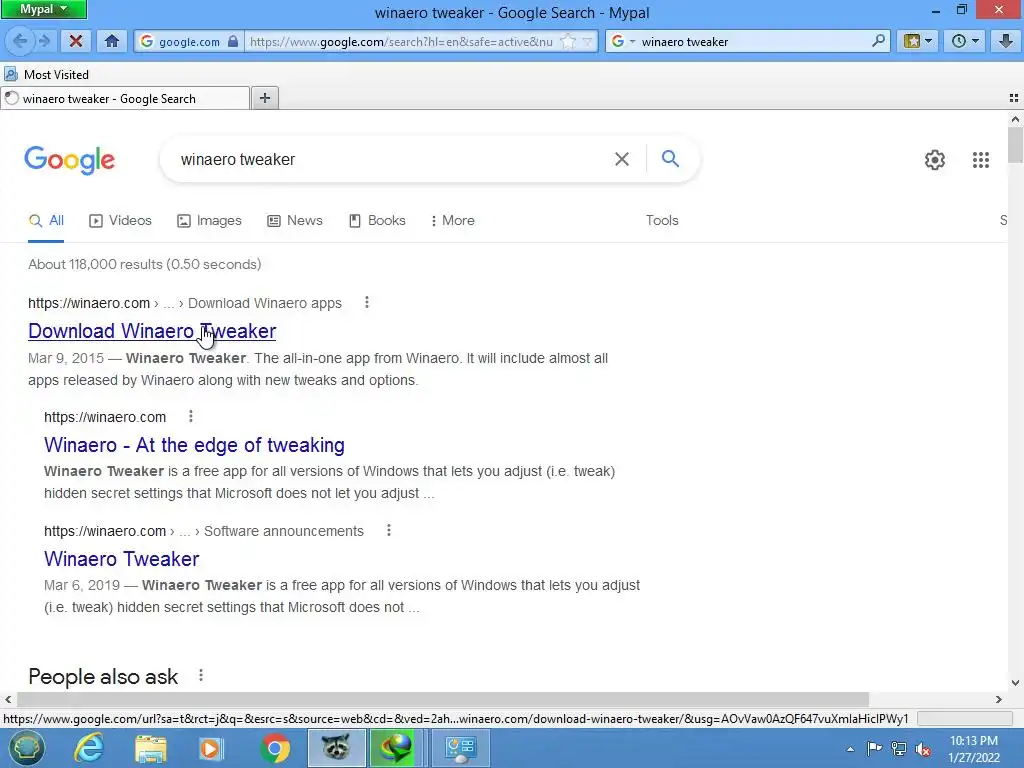
Task: Open three-dot menu beside https://winaero.com result
Action: [x=191, y=417]
